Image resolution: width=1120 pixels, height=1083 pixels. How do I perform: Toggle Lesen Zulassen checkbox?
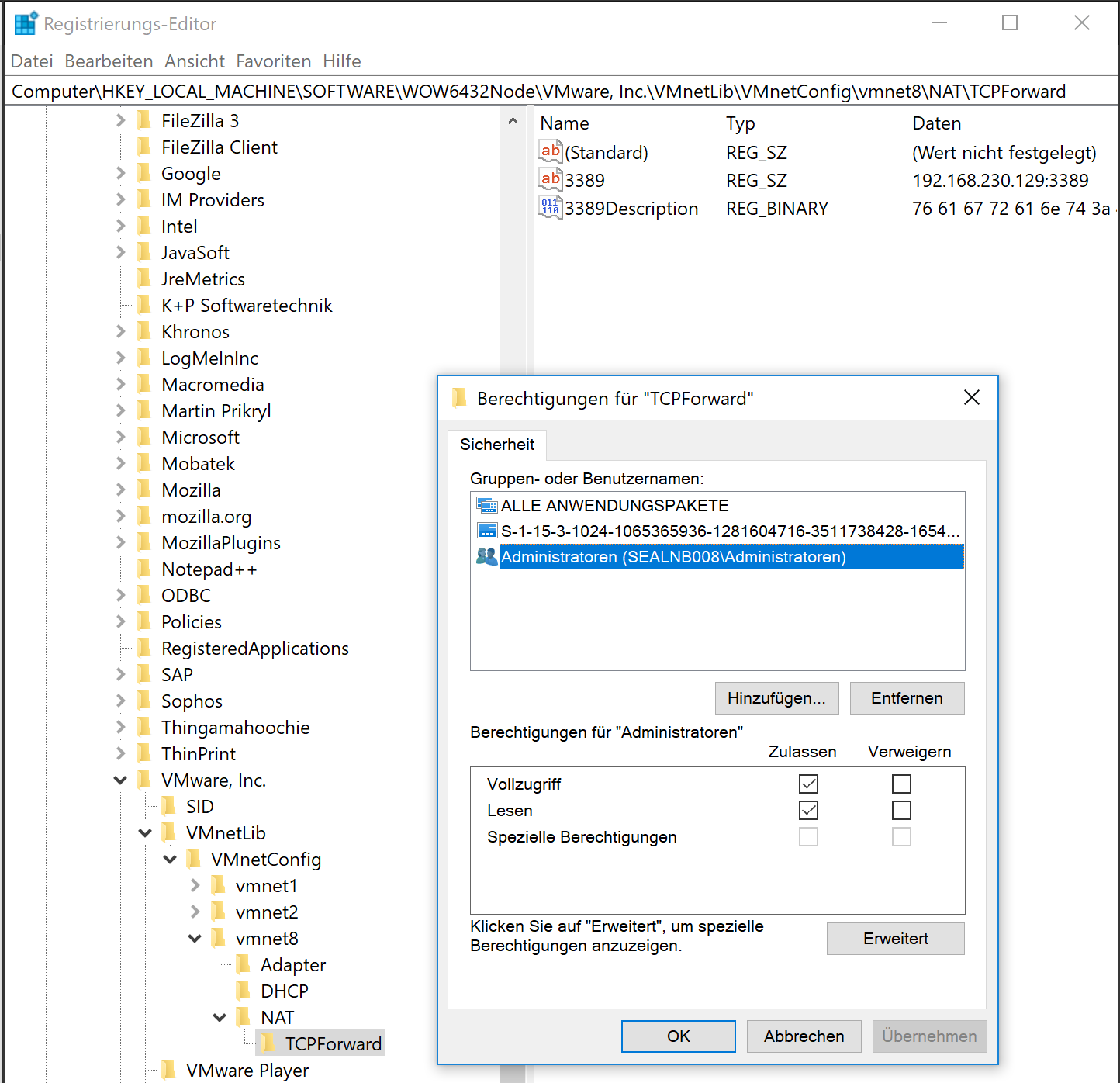coord(808,810)
